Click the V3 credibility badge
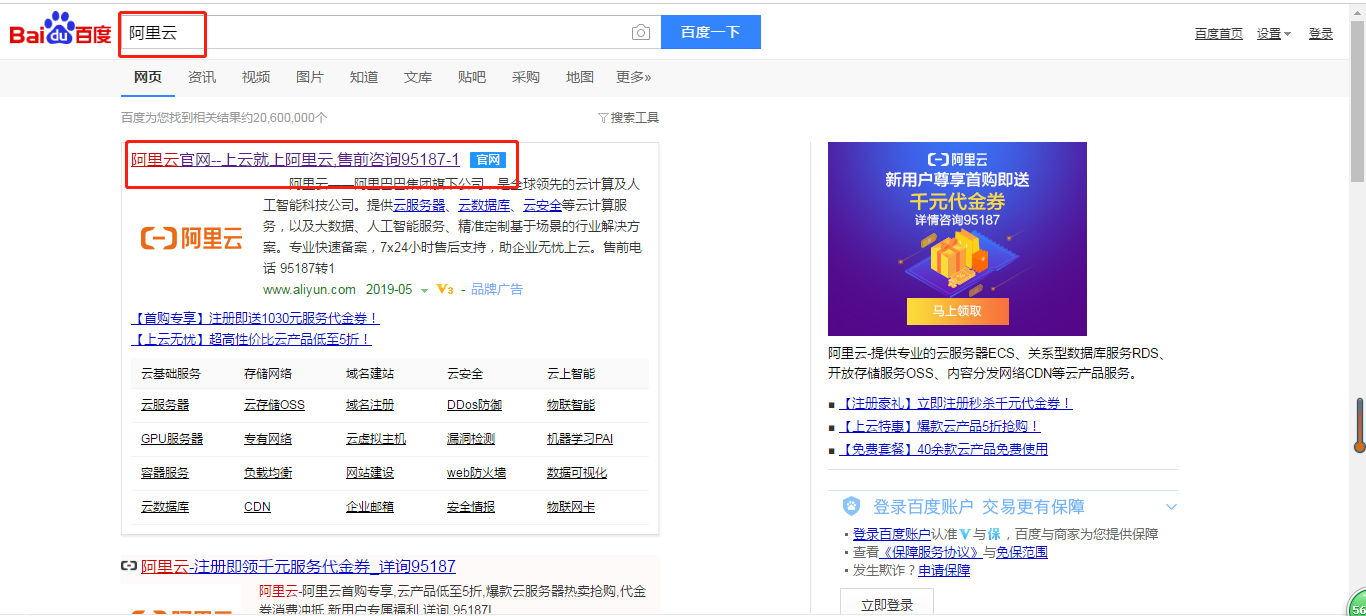Image resolution: width=1366 pixels, height=616 pixels. [x=445, y=289]
